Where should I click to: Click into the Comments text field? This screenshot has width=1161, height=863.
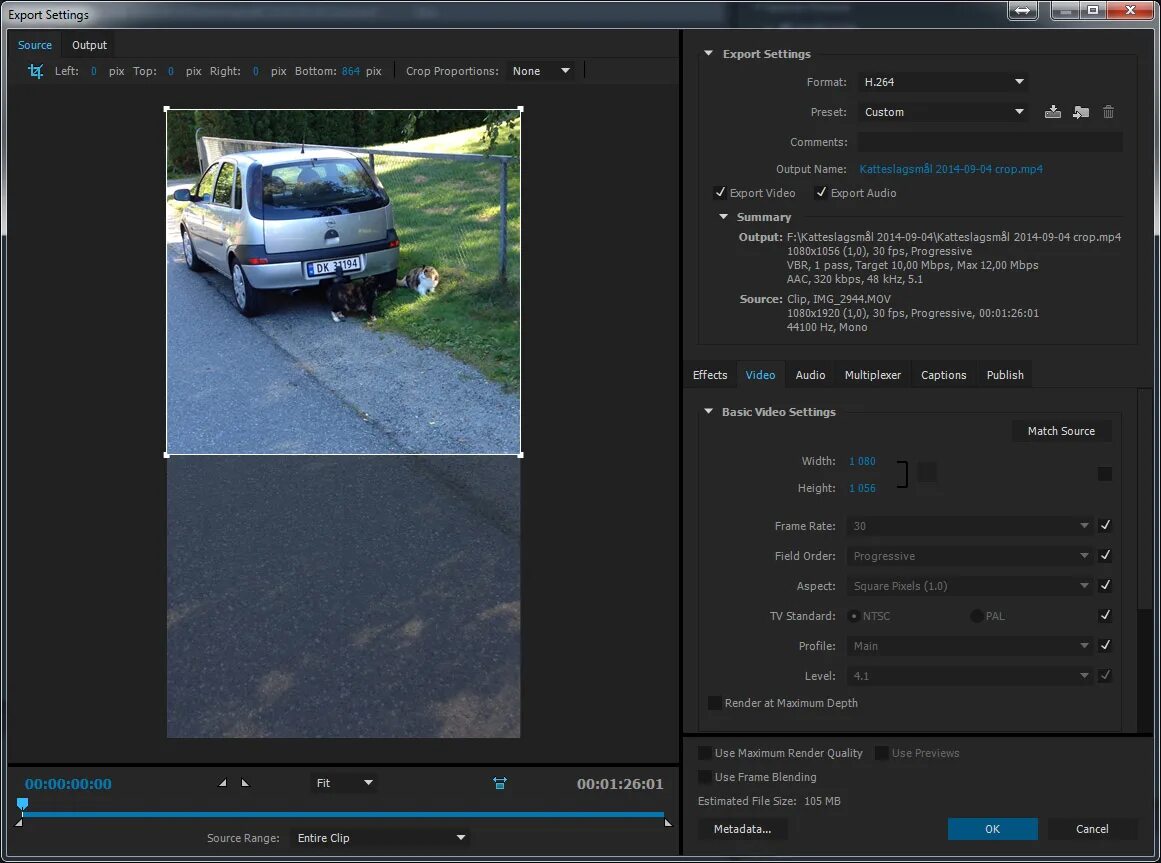(x=989, y=142)
